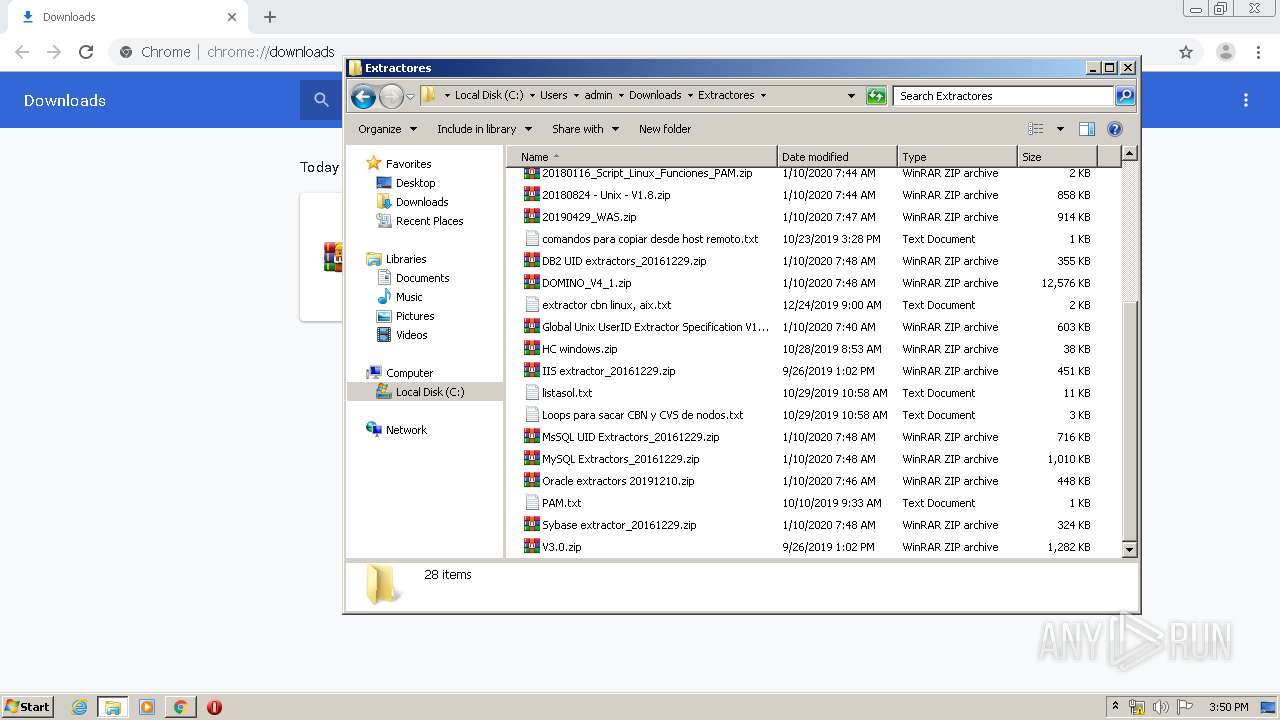
Task: Click the Explorer Forward navigation arrow
Action: pyautogui.click(x=391, y=96)
